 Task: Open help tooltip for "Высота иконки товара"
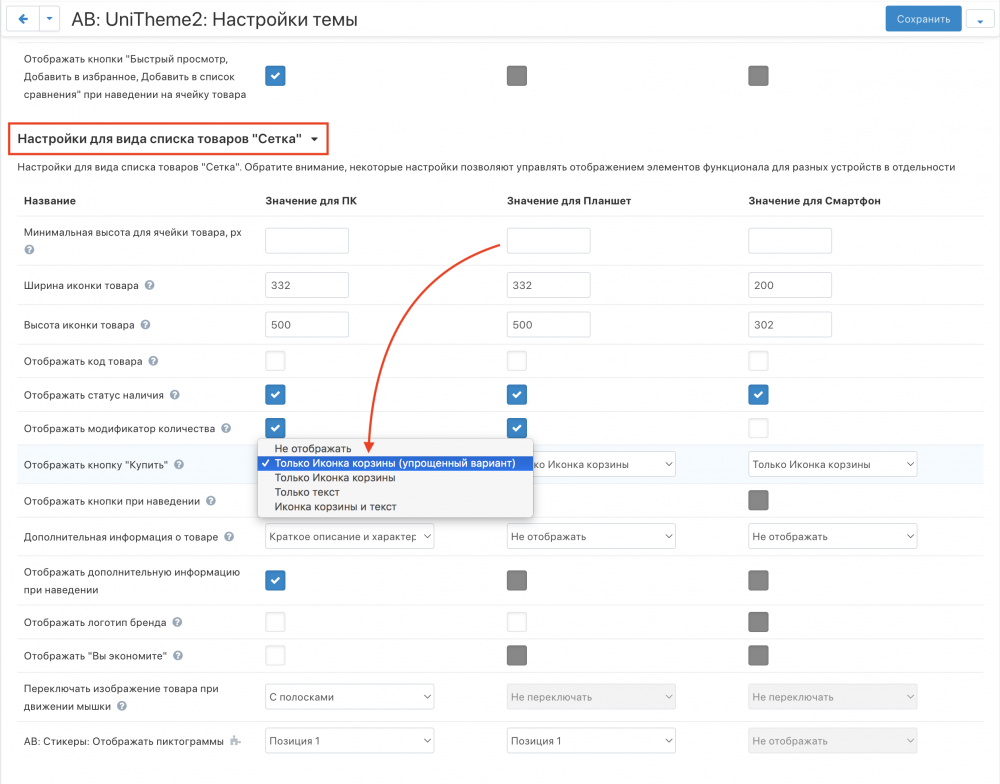[x=146, y=325]
